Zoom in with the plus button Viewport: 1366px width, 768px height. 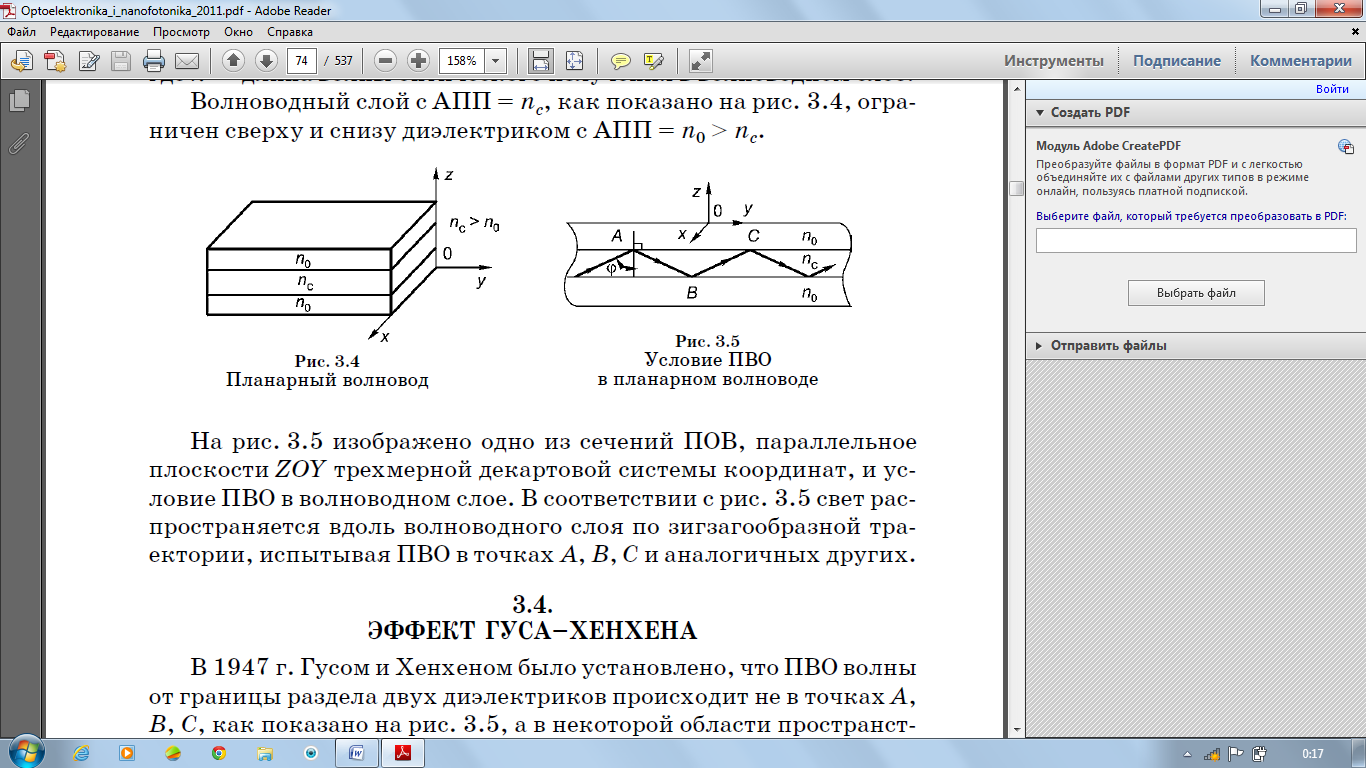click(418, 60)
